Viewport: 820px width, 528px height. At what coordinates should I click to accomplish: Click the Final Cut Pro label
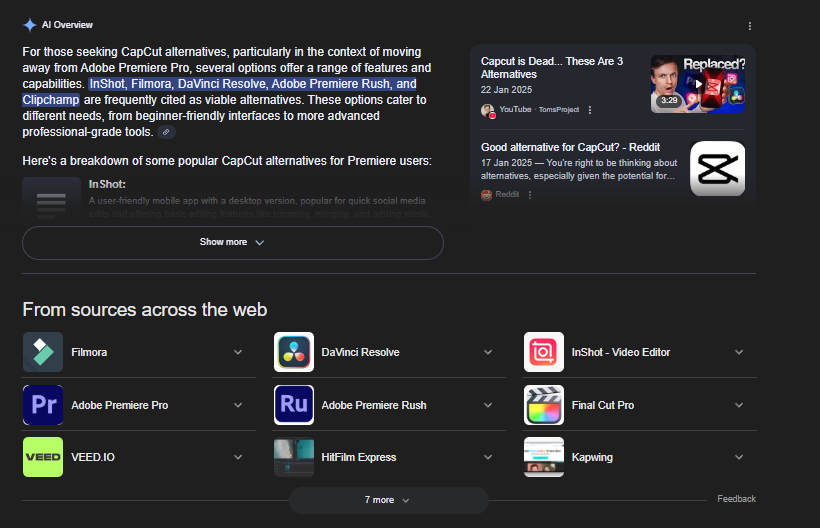tap(602, 405)
